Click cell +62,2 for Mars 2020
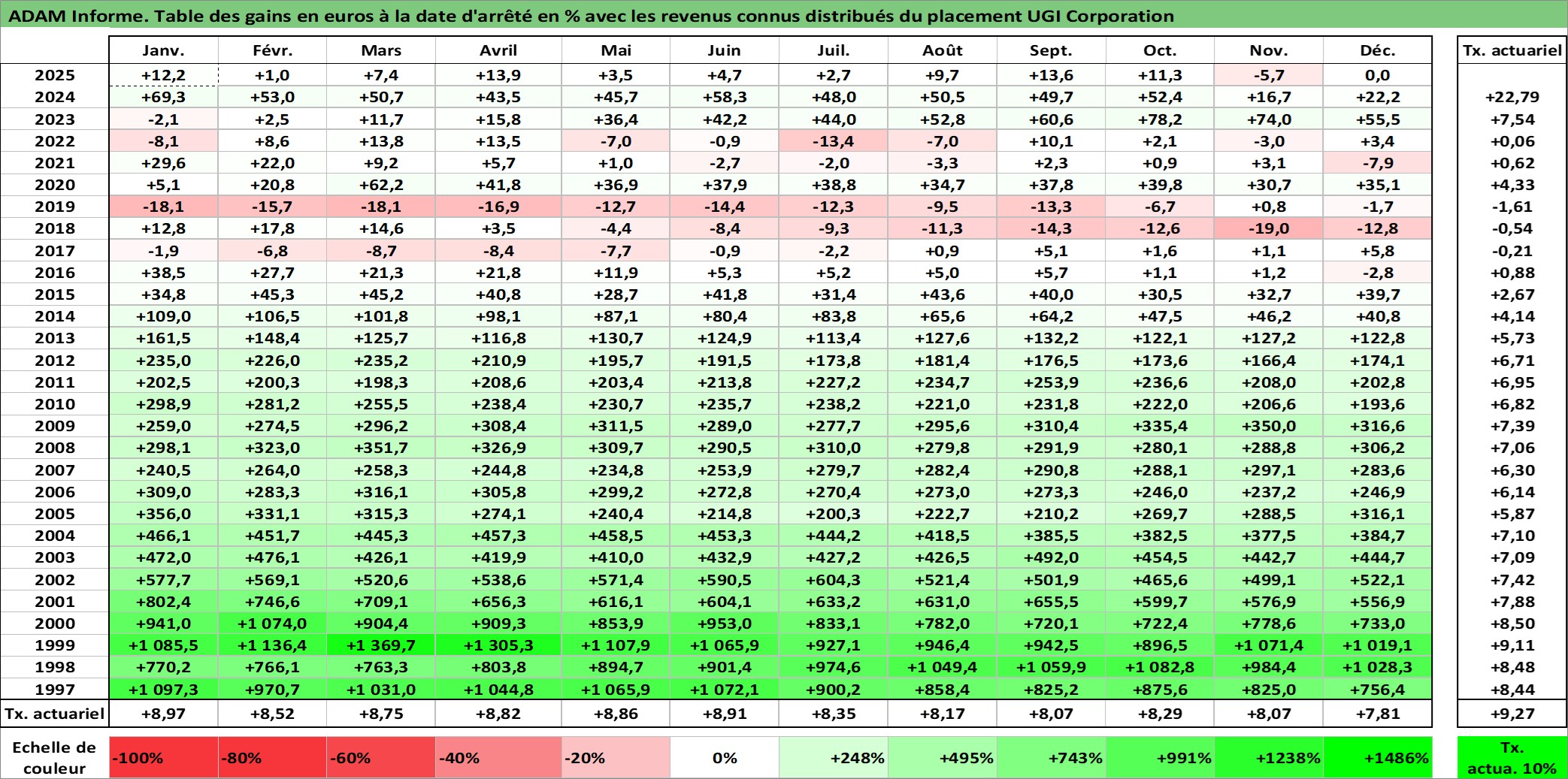 coord(381,185)
